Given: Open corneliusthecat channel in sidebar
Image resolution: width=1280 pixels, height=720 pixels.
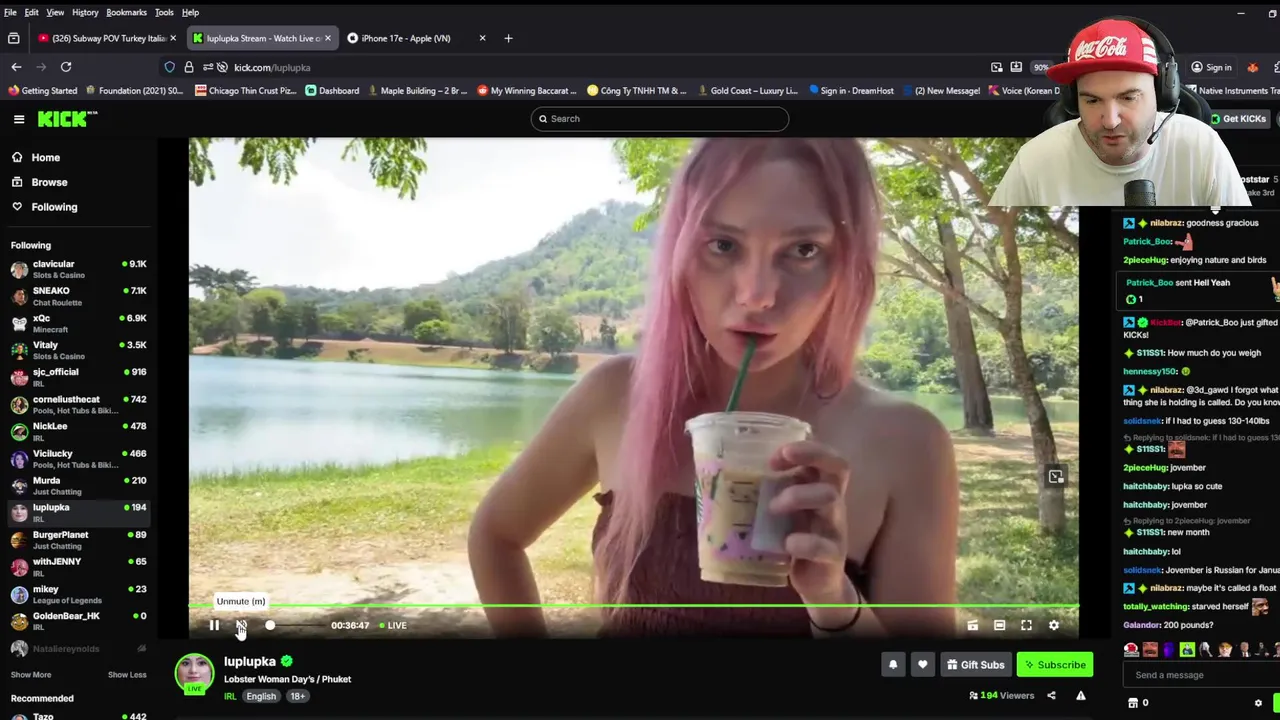Looking at the screenshot, I should 78,404.
